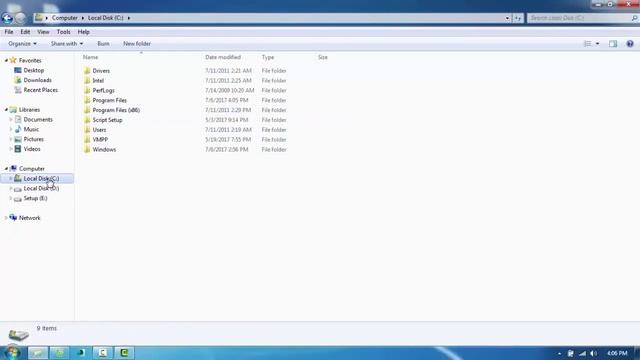Open Desktop in Favorites

pos(33,70)
